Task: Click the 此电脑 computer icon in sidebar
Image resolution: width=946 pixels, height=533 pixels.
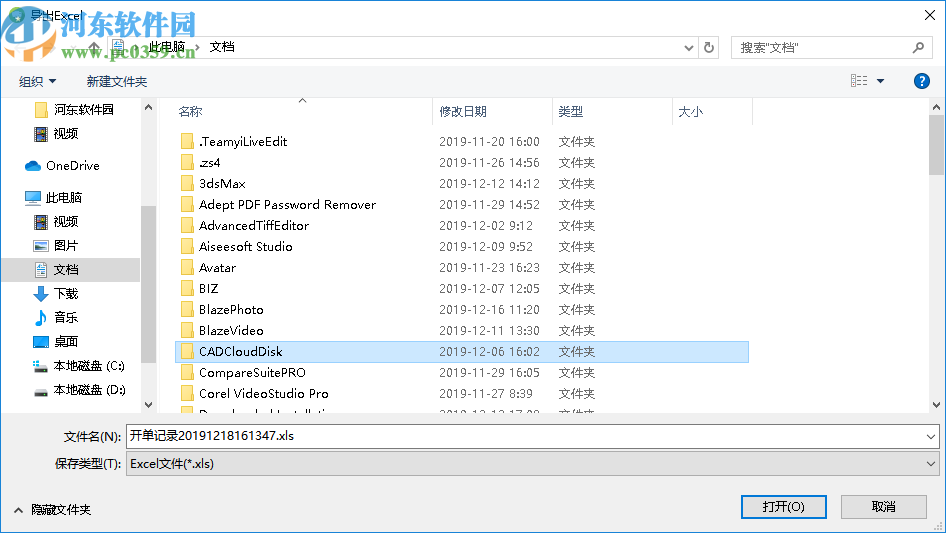Action: tap(33, 197)
